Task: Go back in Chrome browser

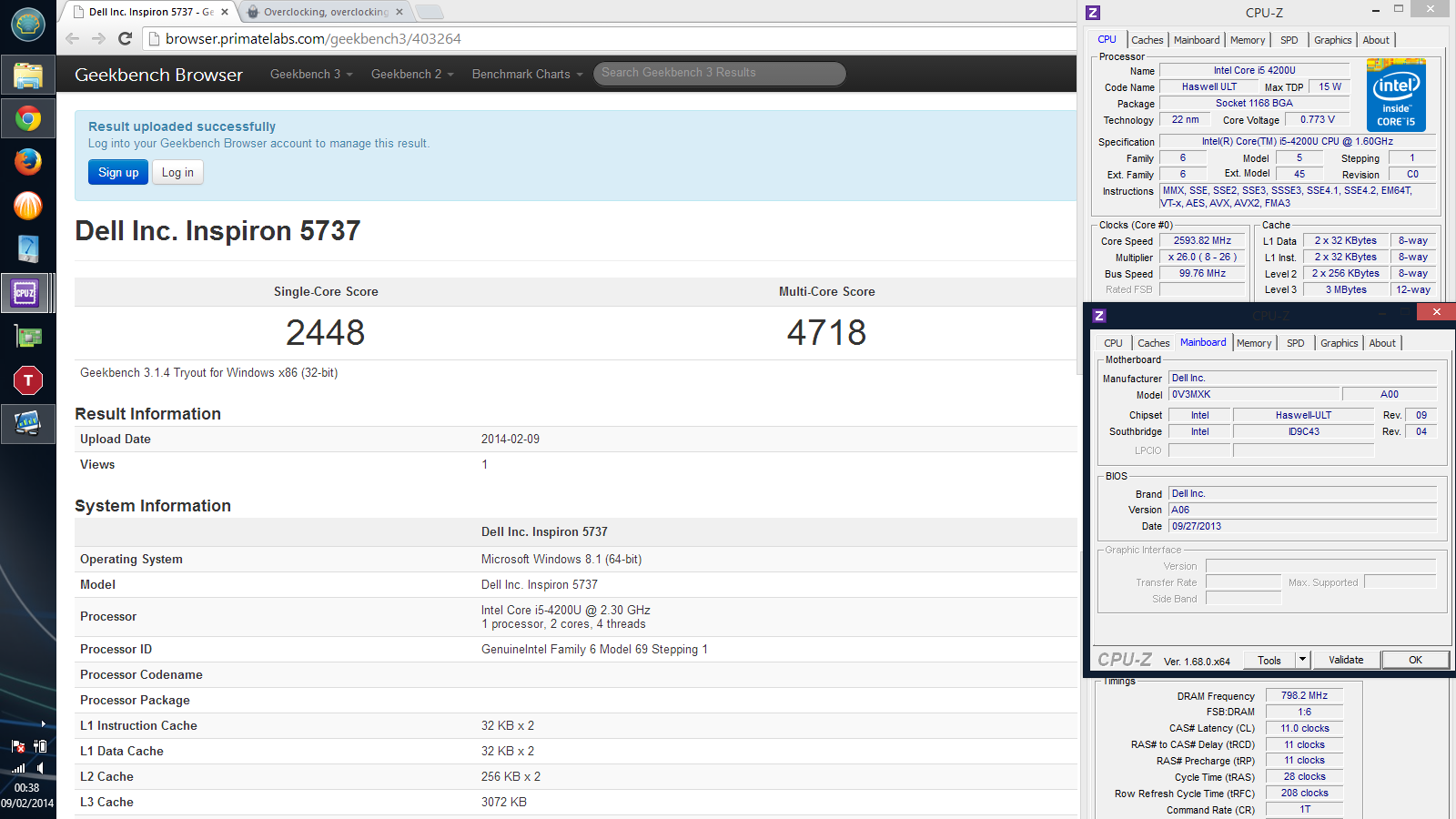Action: (73, 38)
